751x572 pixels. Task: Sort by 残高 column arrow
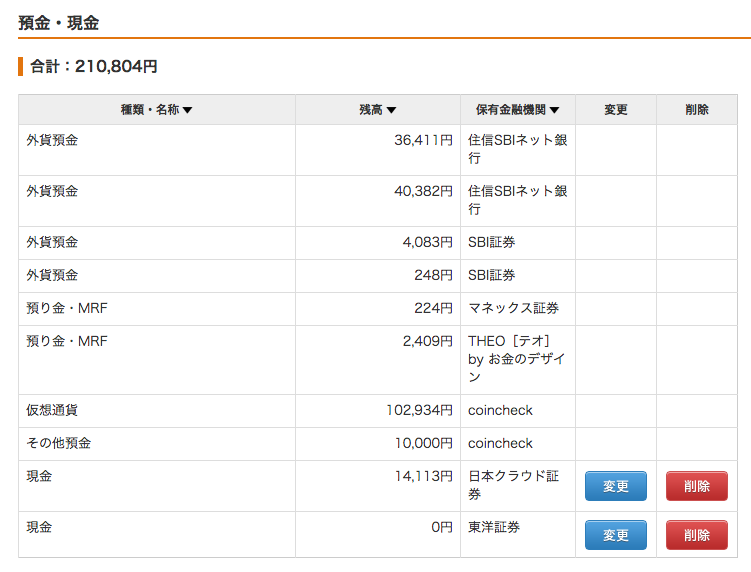coord(391,110)
